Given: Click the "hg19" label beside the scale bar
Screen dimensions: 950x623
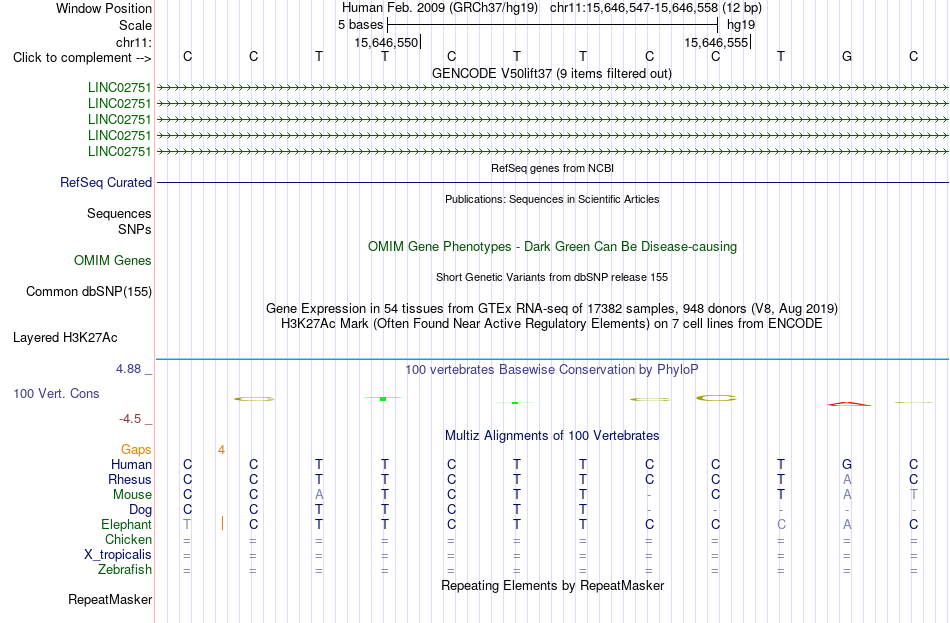Looking at the screenshot, I should [x=741, y=25].
